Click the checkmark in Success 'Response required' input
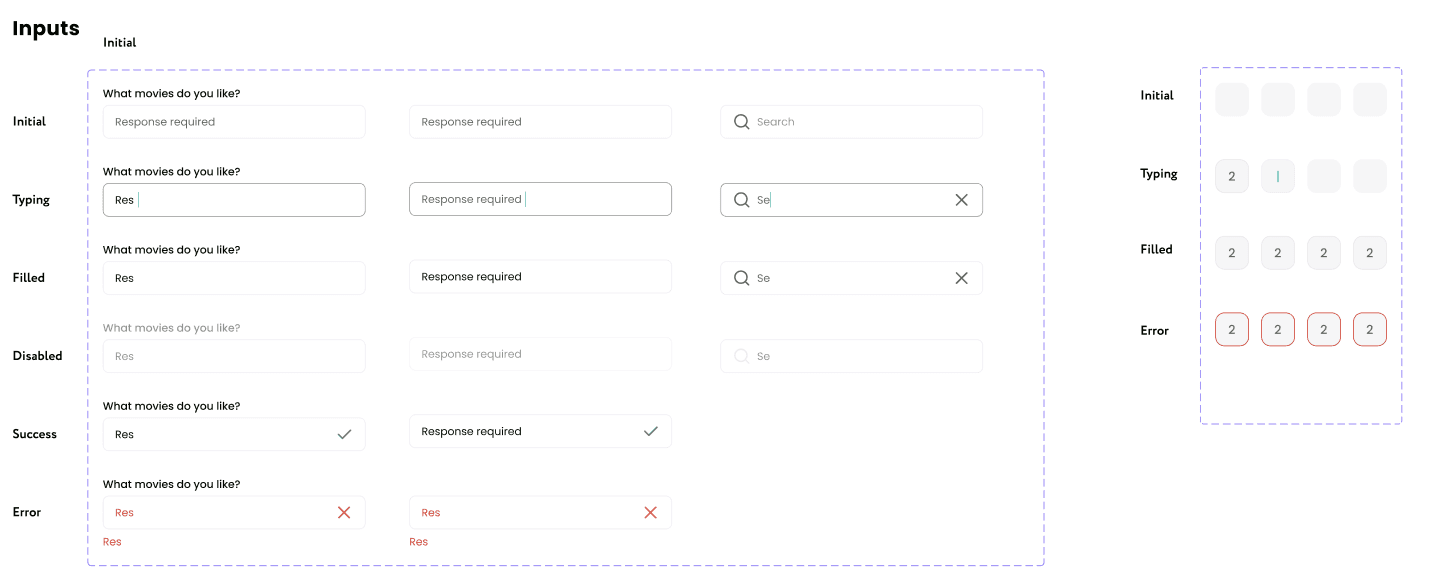The image size is (1430, 586). pyautogui.click(x=650, y=431)
